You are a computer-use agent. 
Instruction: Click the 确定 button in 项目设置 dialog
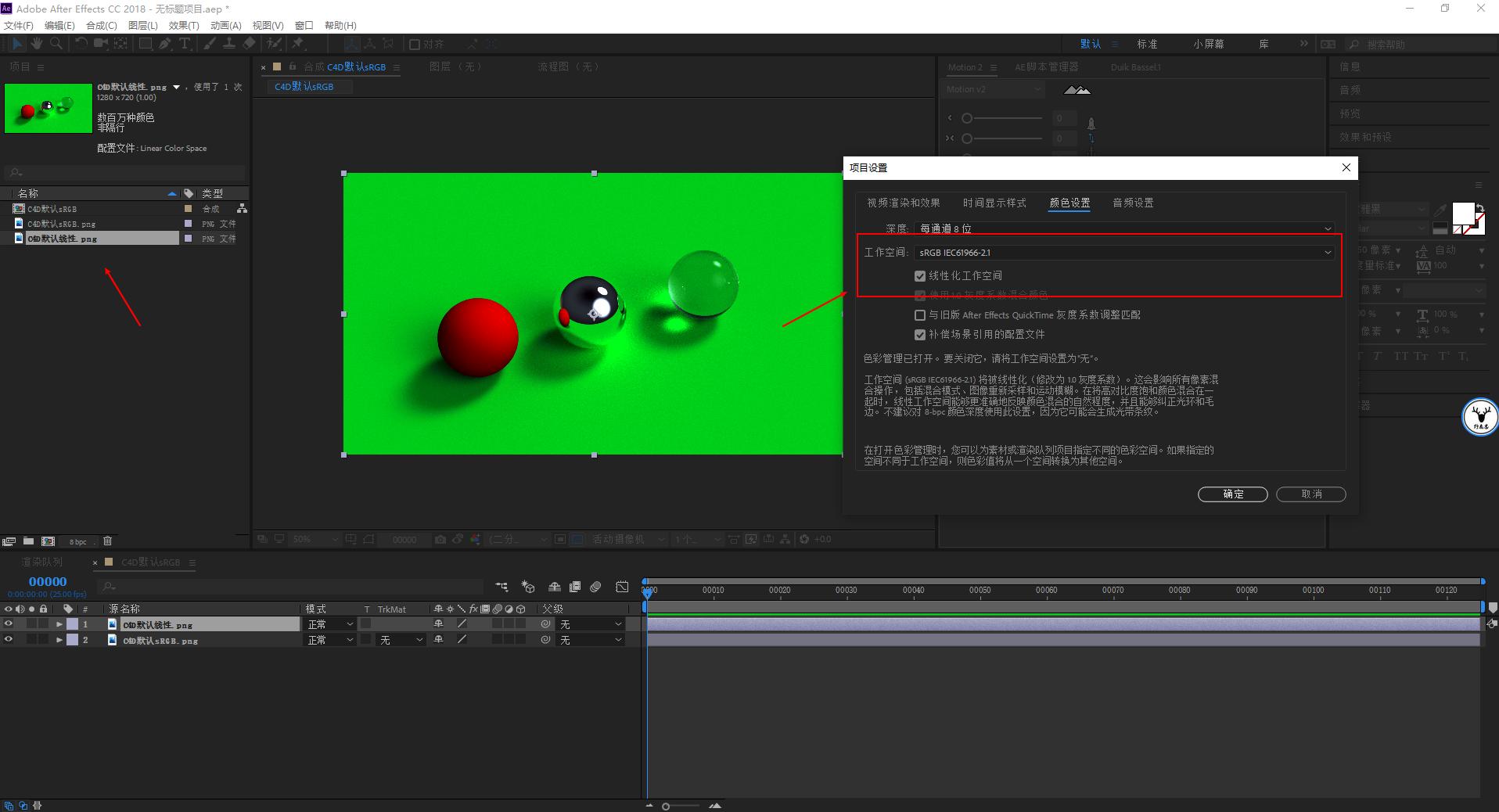1232,494
